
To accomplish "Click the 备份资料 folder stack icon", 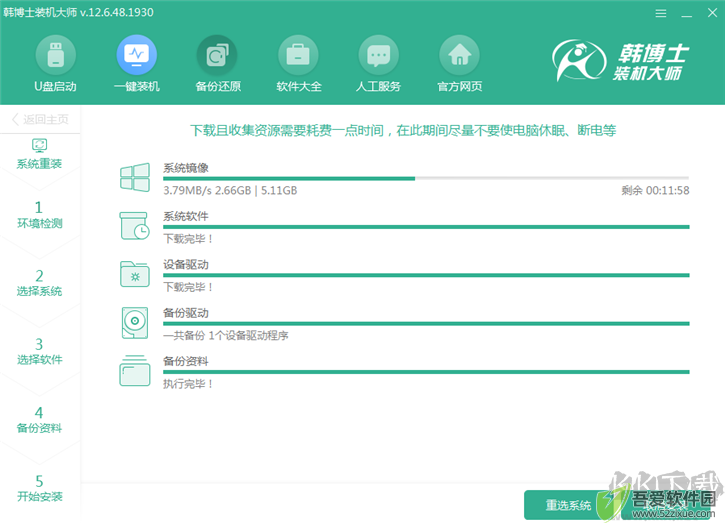I will click(x=135, y=370).
